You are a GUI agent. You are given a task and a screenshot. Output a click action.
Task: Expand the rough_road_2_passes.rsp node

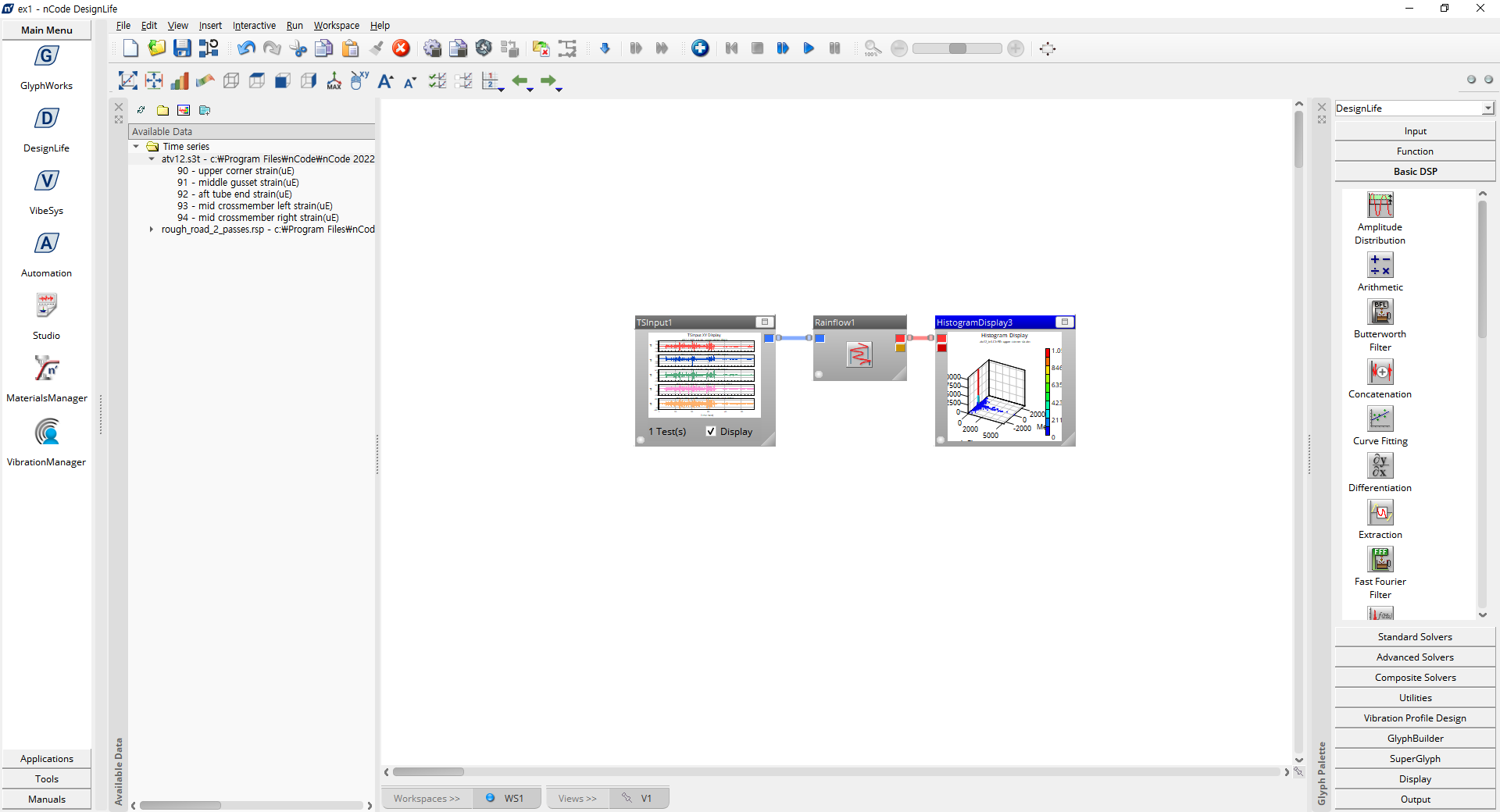(x=152, y=230)
